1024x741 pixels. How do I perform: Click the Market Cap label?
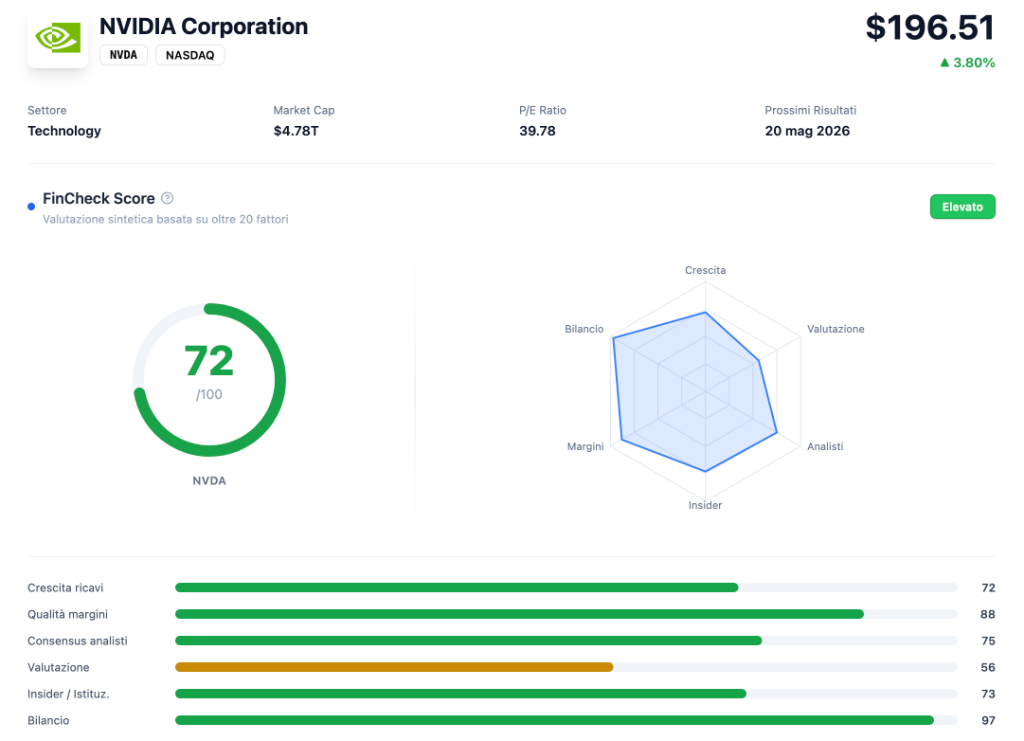304,110
